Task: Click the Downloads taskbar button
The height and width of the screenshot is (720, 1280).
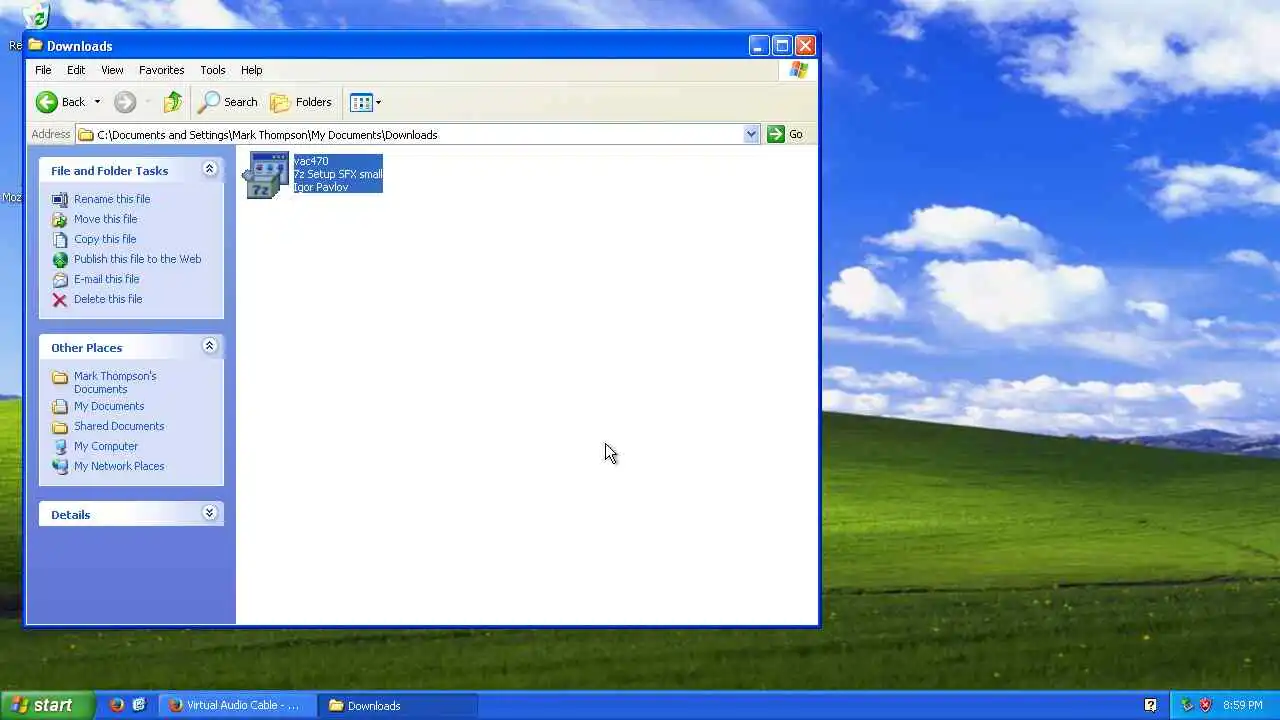Action: (x=399, y=705)
